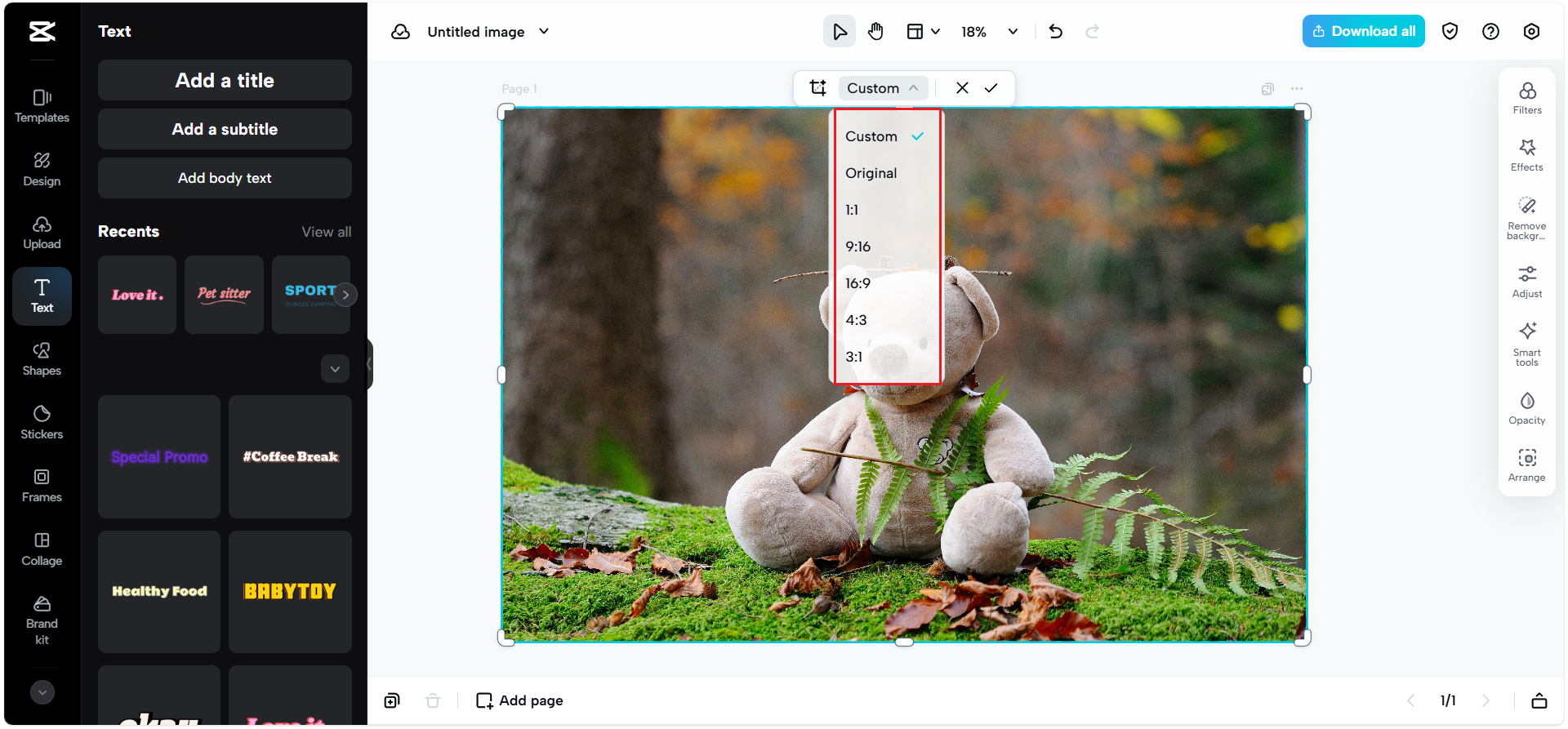Select the Love it text style thumbnail
This screenshot has width=1568, height=729.
[137, 295]
